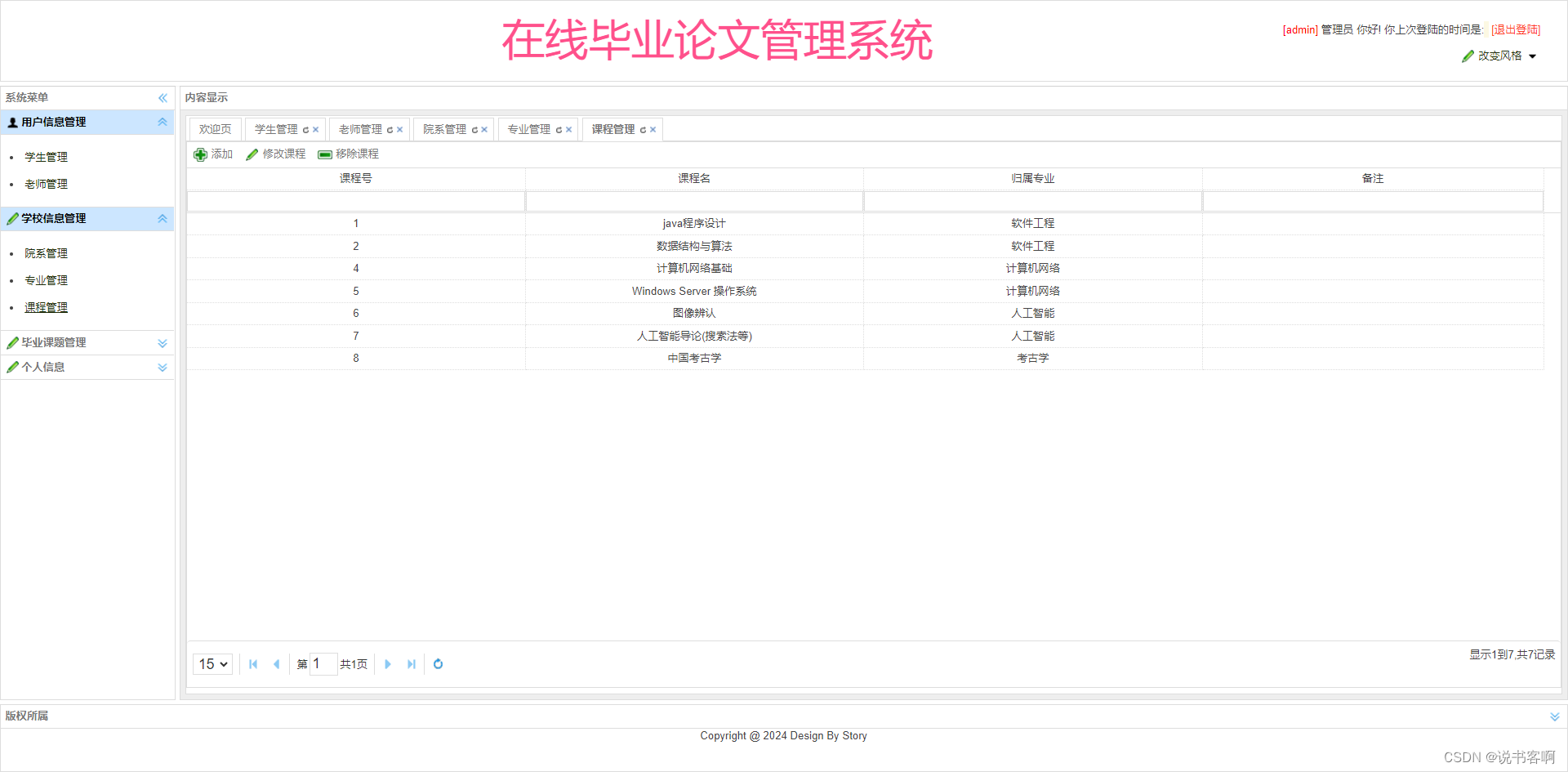The width and height of the screenshot is (1568, 772).
Task: Go to previous page of table
Action: [x=277, y=664]
